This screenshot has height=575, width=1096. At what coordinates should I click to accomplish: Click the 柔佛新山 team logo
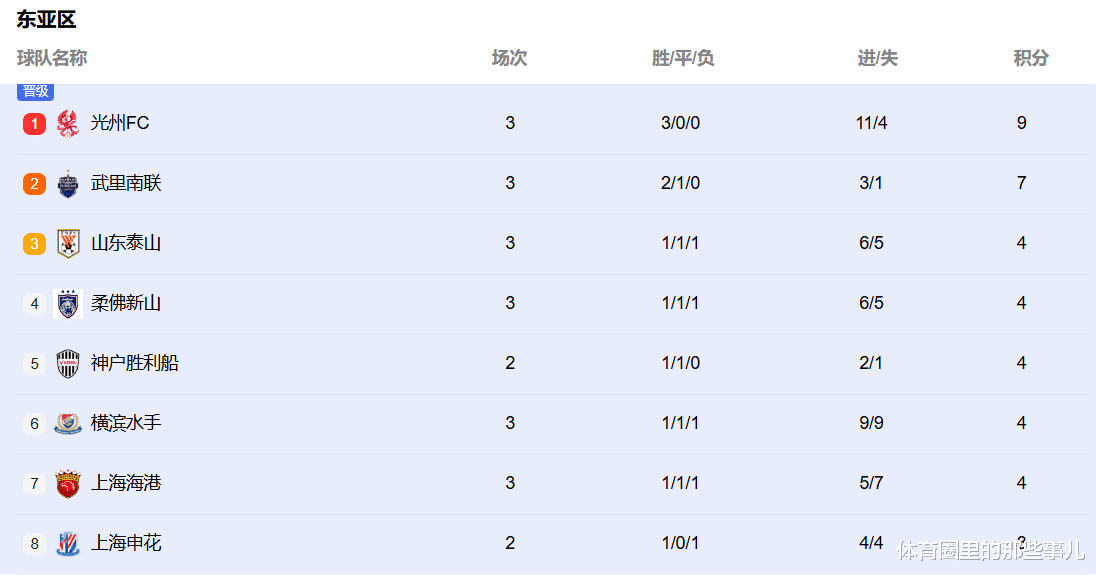coord(68,304)
